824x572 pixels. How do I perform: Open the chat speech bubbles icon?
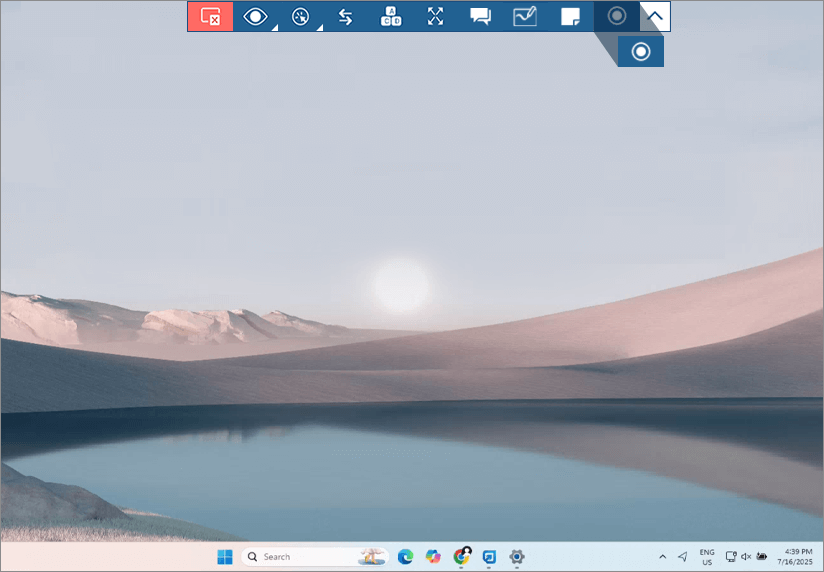pyautogui.click(x=481, y=16)
